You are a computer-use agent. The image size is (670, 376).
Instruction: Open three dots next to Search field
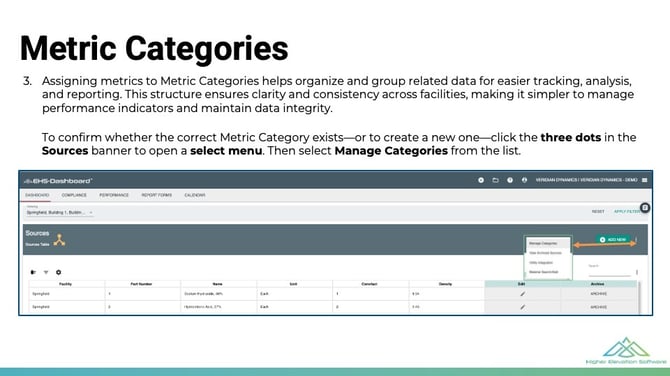pyautogui.click(x=637, y=272)
